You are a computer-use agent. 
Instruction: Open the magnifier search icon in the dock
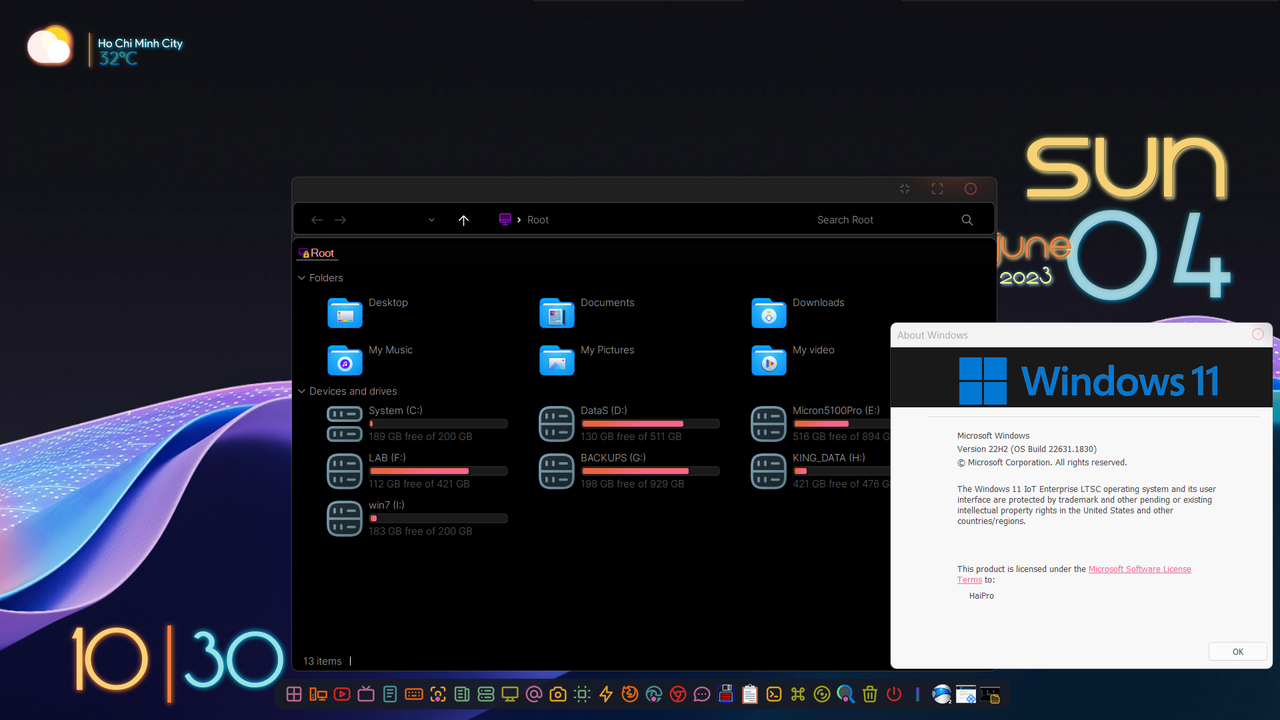pos(846,694)
